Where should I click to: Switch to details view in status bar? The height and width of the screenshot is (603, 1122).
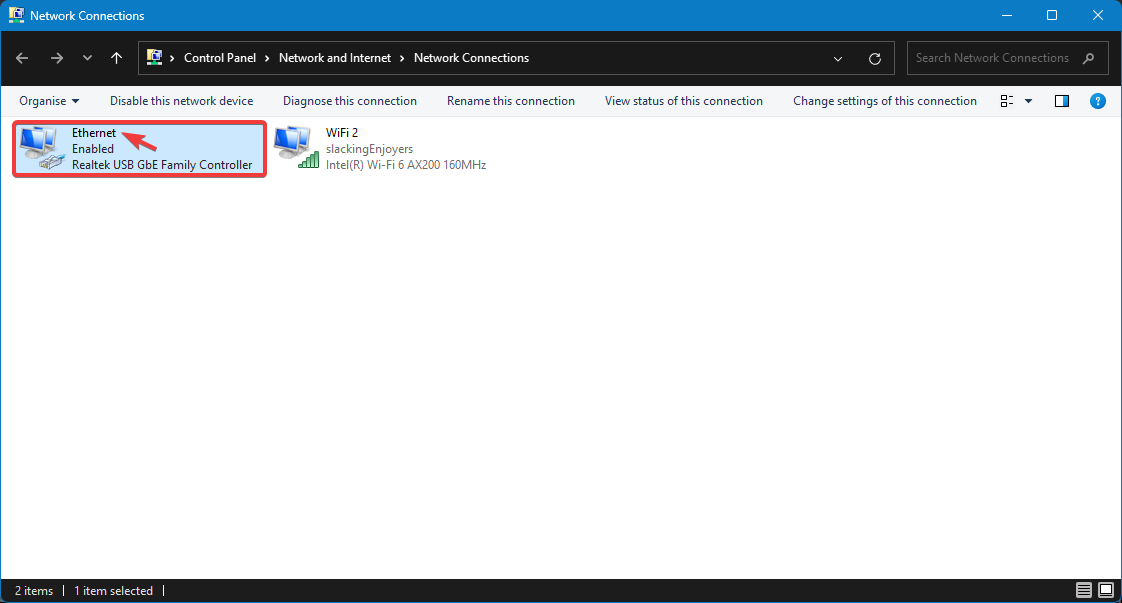click(1085, 591)
